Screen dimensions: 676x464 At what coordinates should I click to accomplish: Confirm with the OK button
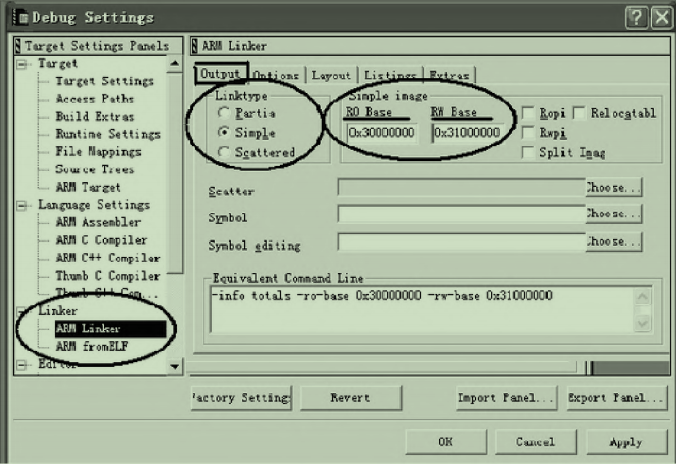446,442
